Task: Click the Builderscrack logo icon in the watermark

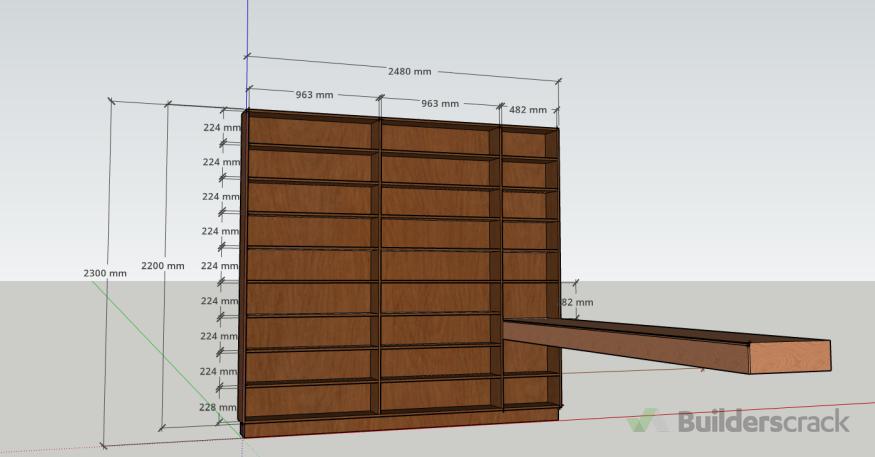Action: click(x=649, y=421)
